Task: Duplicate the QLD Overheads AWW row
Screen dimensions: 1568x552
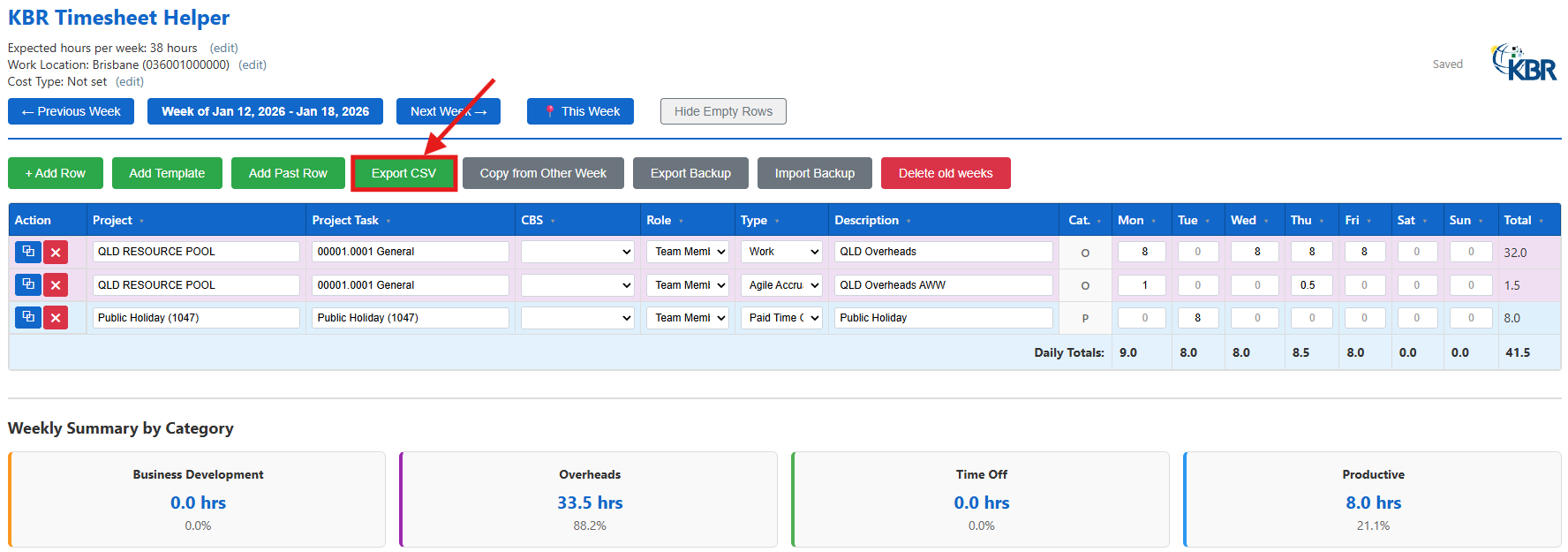Action: (28, 284)
